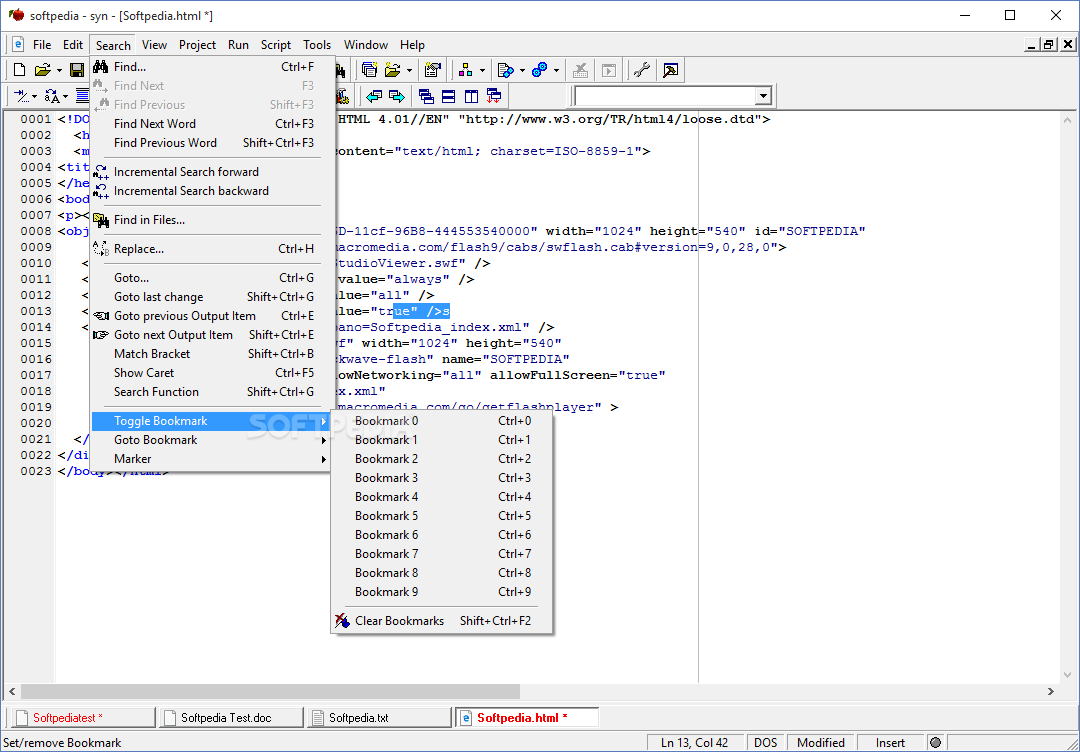Expand the Marker submenu
This screenshot has width=1080, height=752.
pos(212,459)
